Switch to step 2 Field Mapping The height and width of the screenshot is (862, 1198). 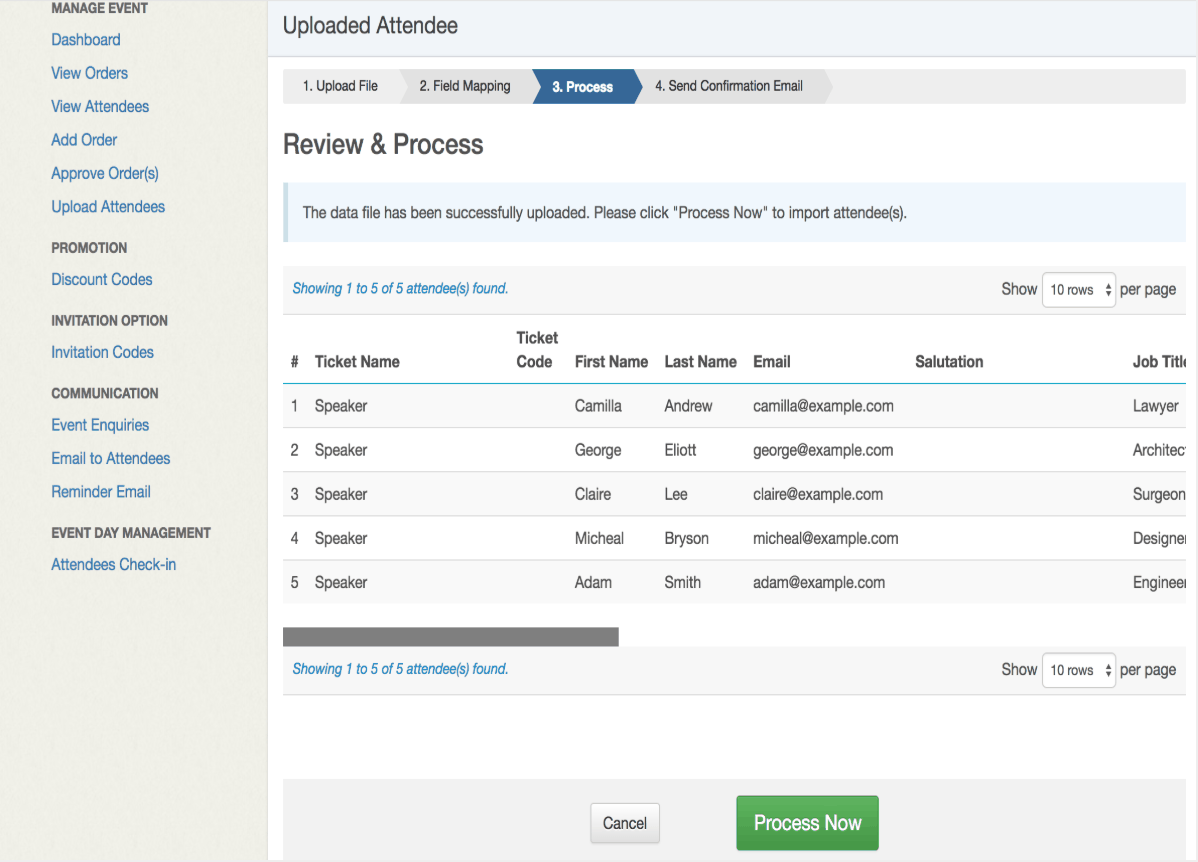[x=465, y=86]
